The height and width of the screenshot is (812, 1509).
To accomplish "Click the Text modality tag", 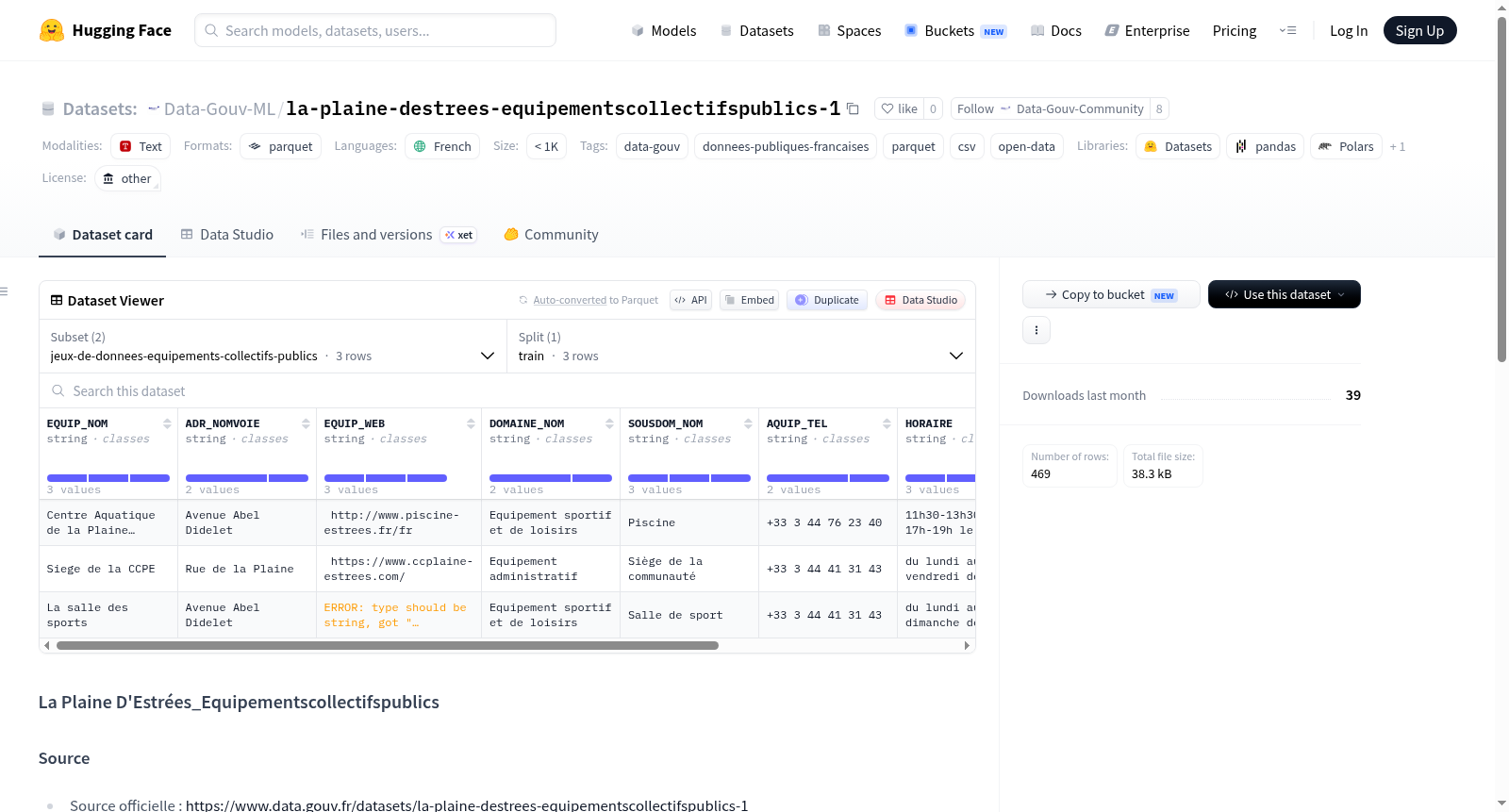I will (x=141, y=146).
